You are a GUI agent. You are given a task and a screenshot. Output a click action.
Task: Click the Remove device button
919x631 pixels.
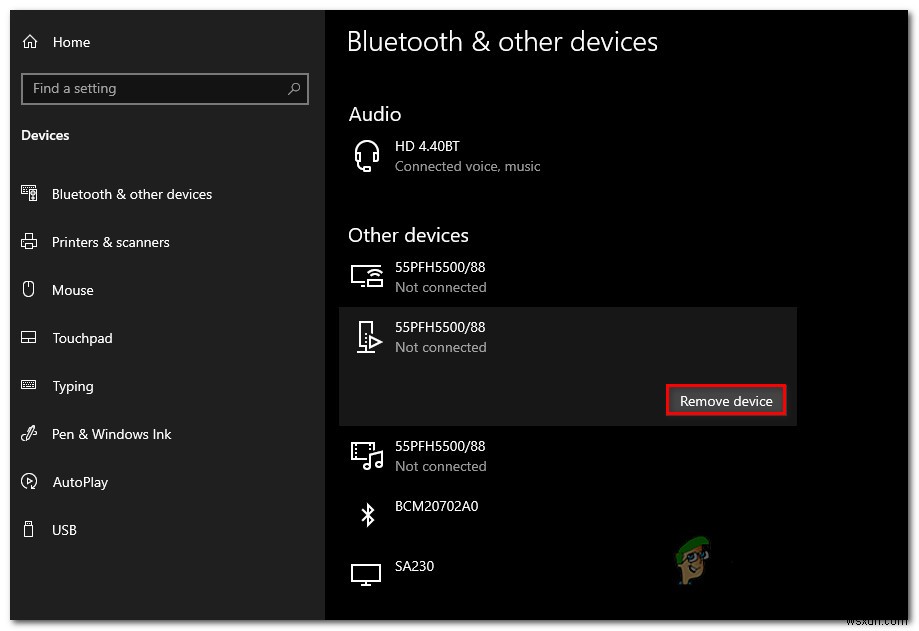point(726,400)
